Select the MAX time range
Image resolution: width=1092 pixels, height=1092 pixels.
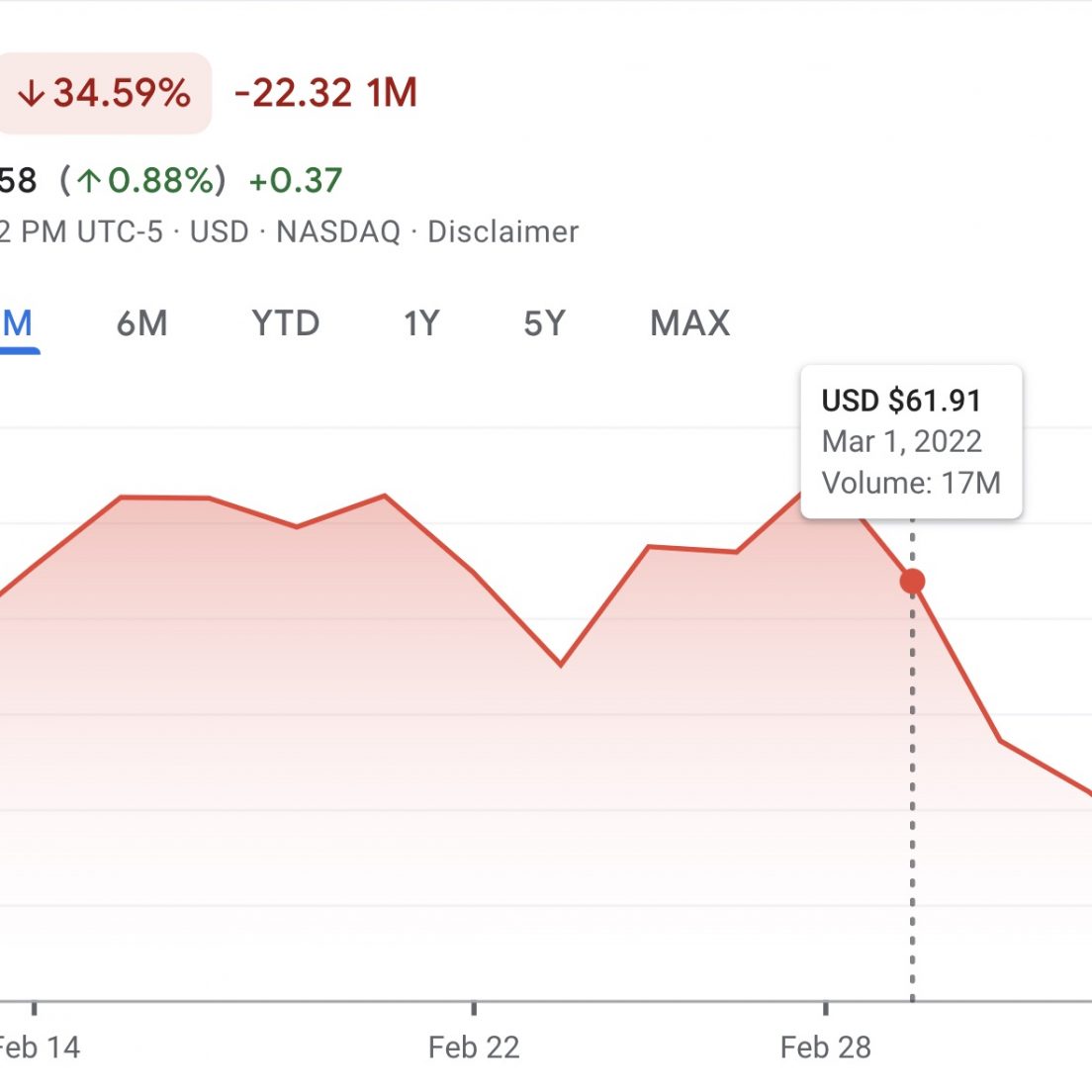click(x=690, y=323)
